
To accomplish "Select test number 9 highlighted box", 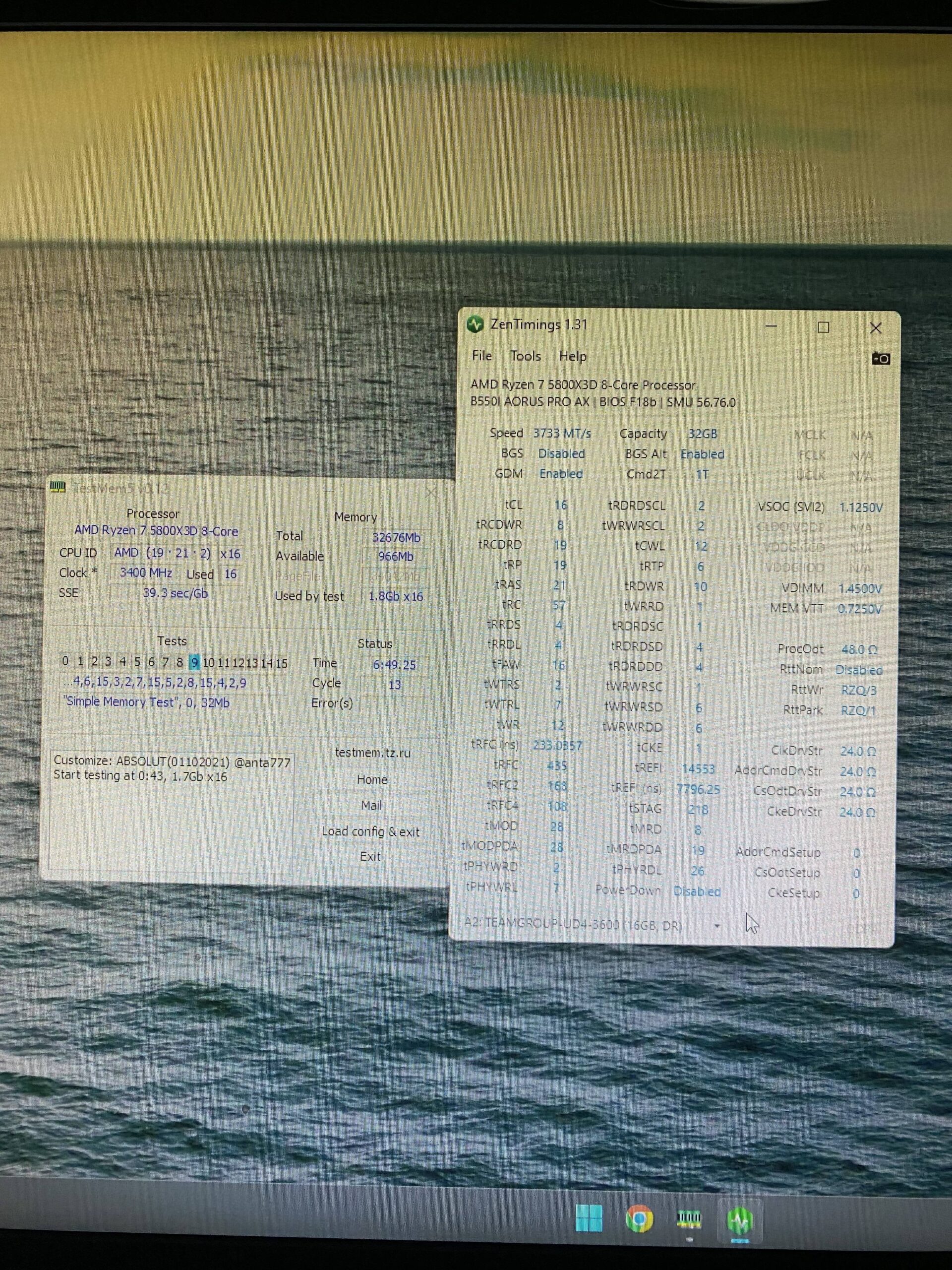I will coord(194,663).
